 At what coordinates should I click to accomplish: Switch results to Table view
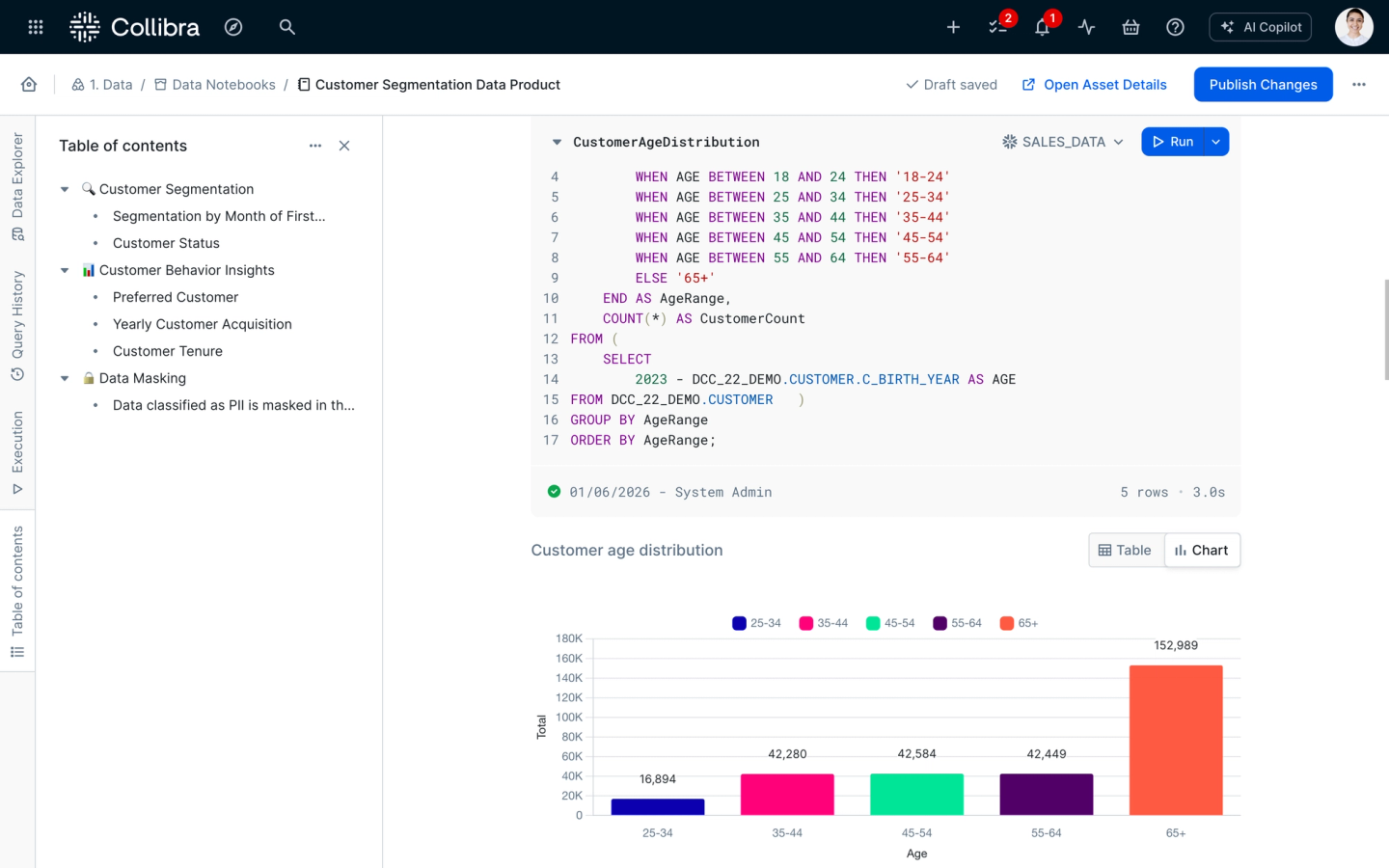tap(1126, 550)
